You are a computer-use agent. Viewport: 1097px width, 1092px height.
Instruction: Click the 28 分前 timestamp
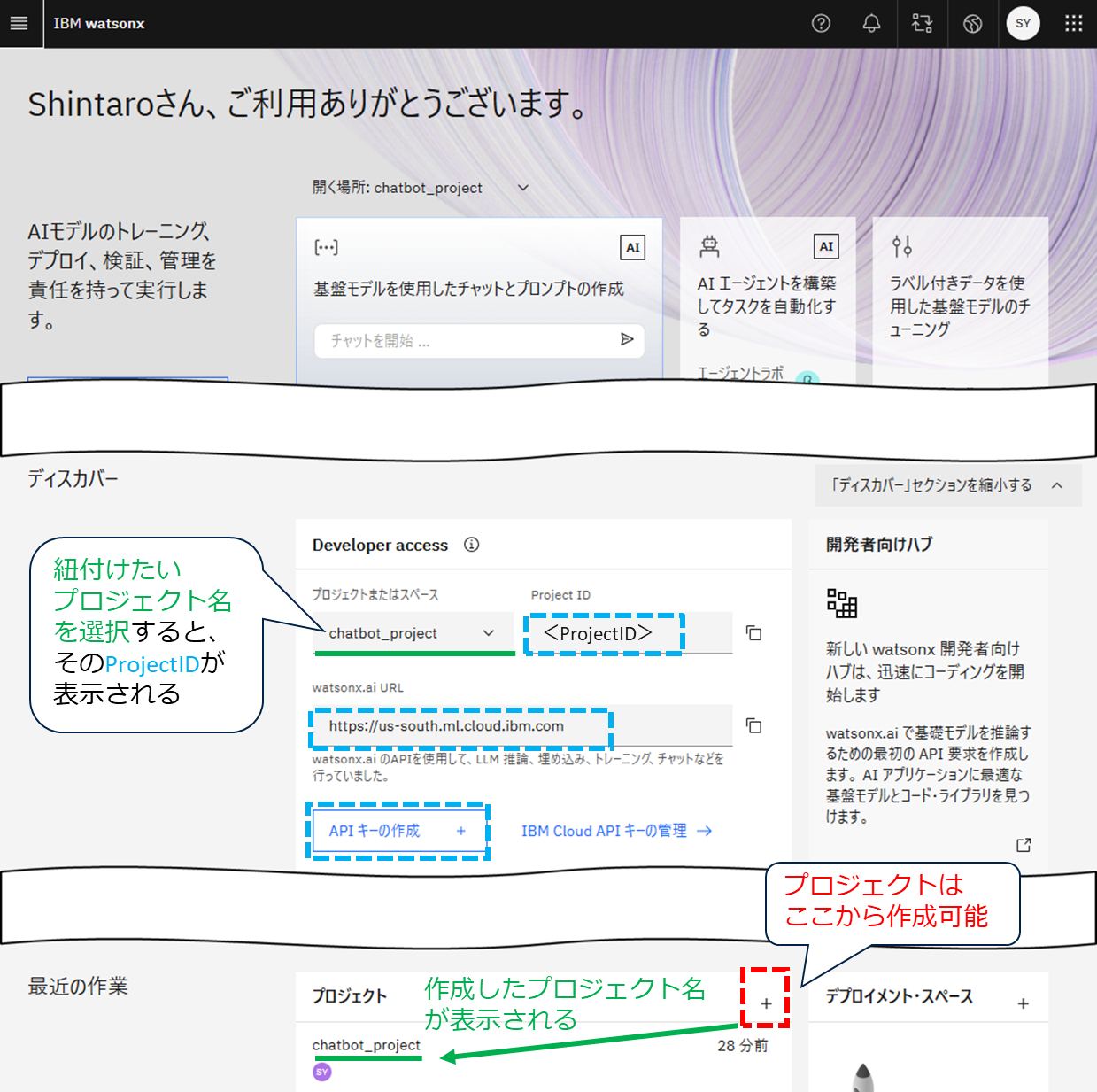click(743, 1046)
